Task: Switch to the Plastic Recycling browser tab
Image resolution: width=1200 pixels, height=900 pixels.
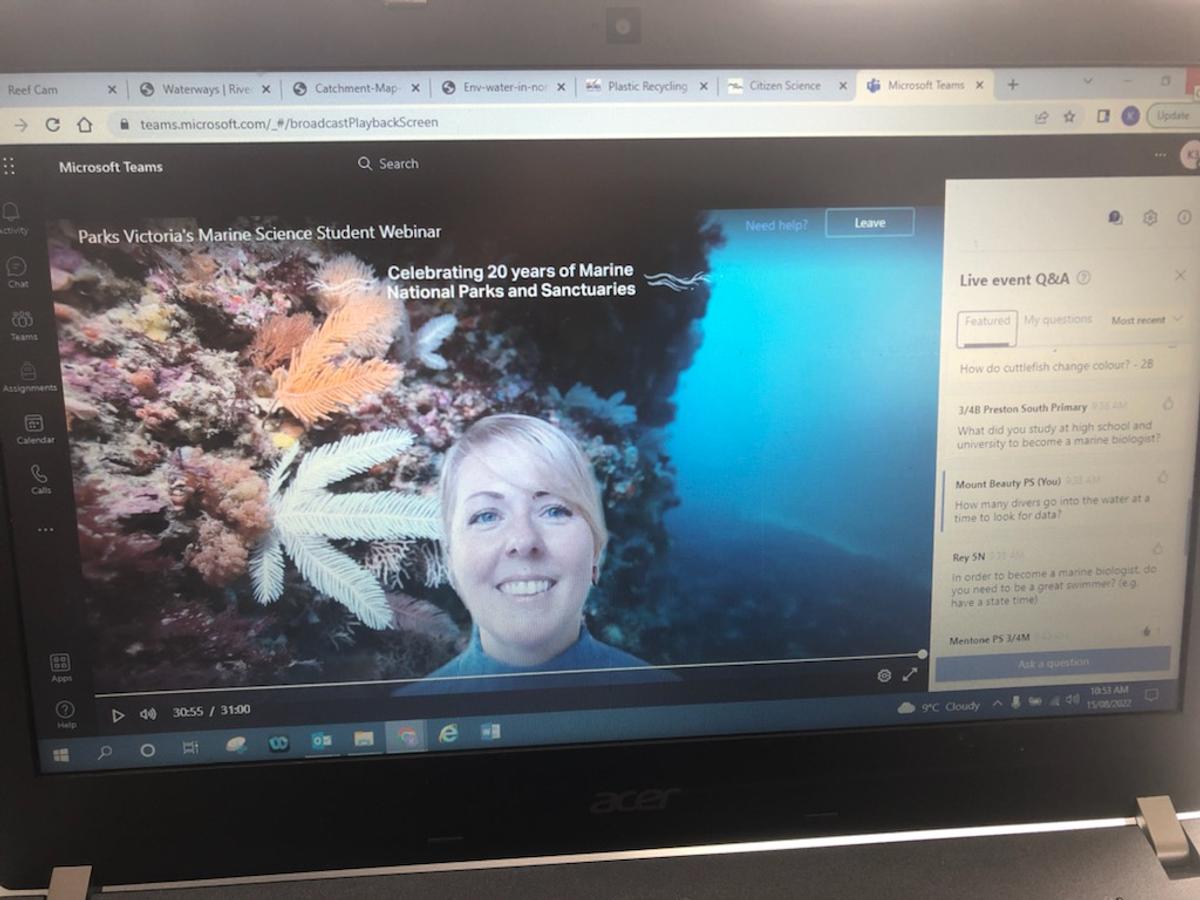Action: pyautogui.click(x=646, y=87)
